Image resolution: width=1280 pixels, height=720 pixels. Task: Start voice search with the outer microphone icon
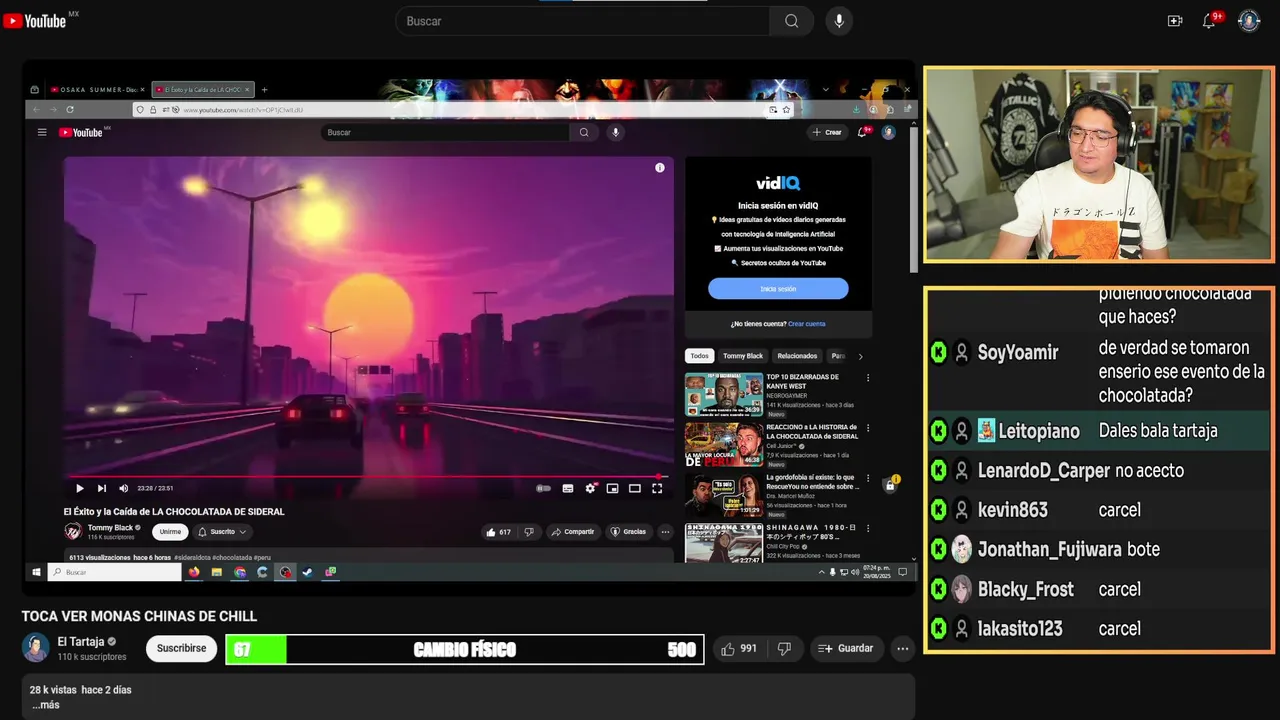click(839, 21)
